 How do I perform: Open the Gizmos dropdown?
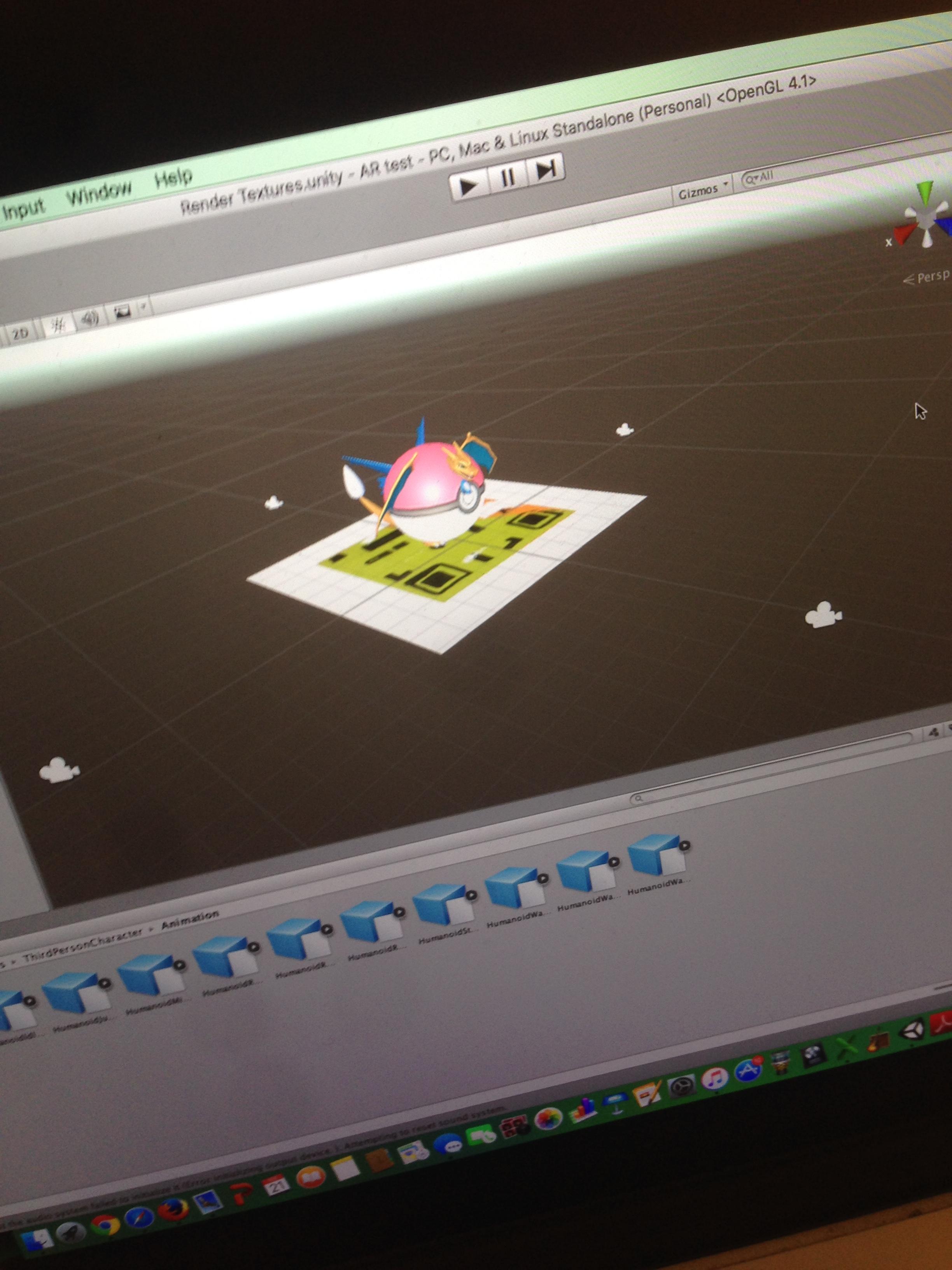point(703,191)
